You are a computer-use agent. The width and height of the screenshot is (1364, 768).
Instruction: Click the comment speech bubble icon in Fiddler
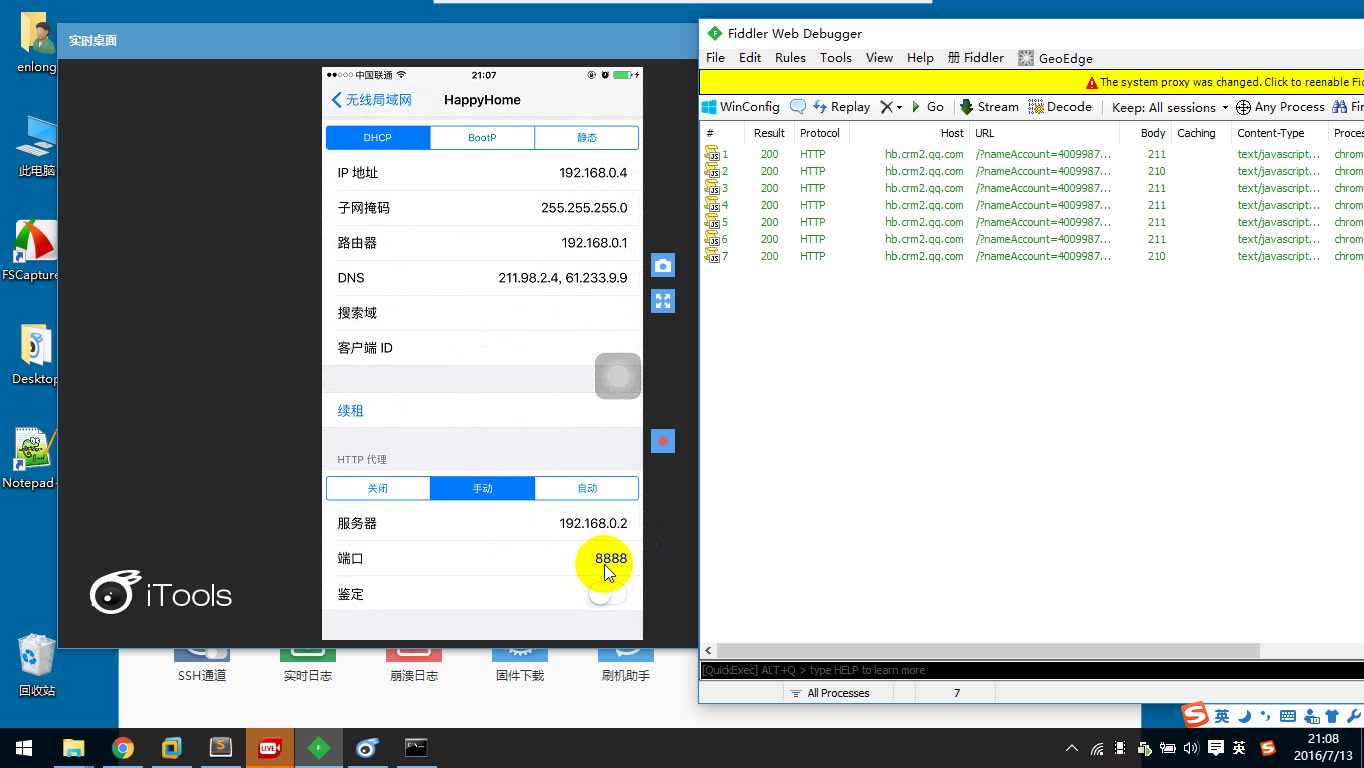pyautogui.click(x=798, y=107)
